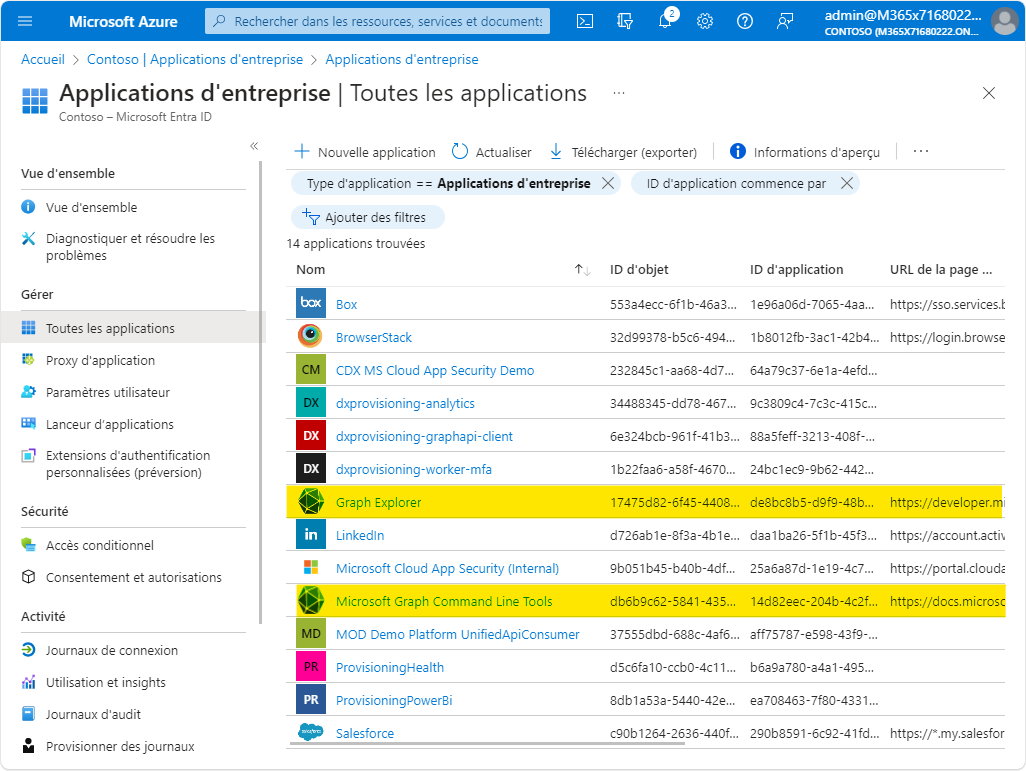The height and width of the screenshot is (771, 1026).
Task: Open Lanceur d'applications
Action: [109, 424]
